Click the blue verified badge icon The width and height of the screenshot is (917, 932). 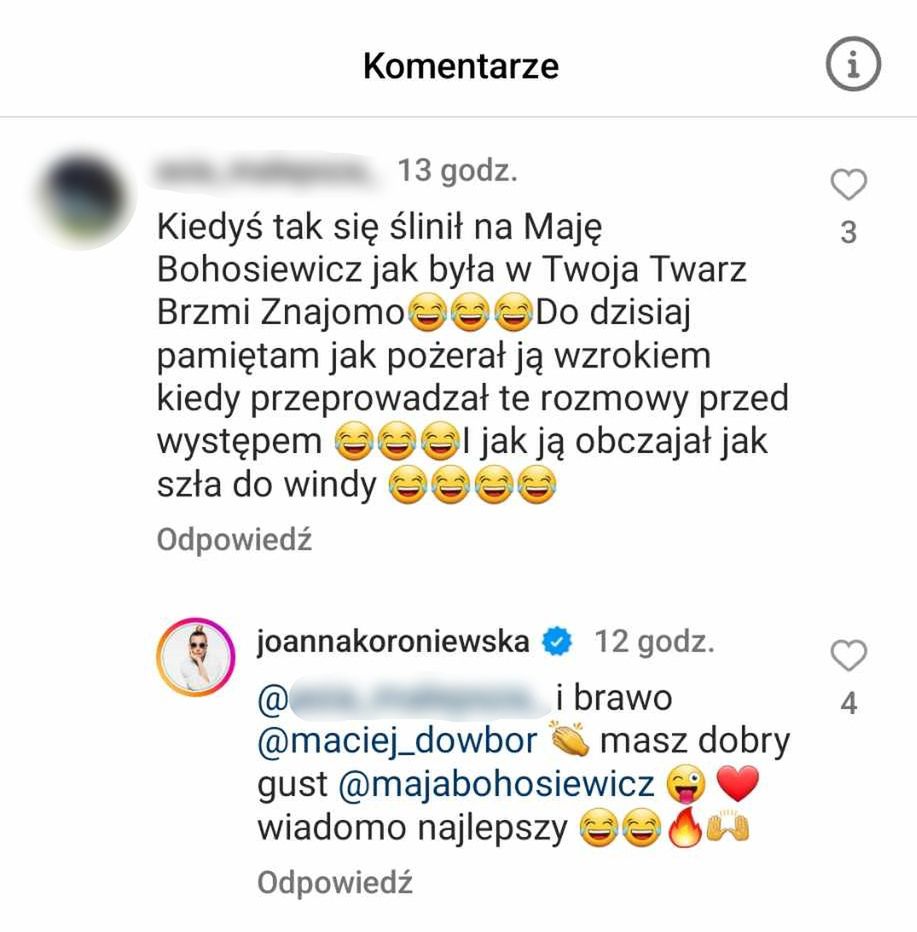click(557, 643)
